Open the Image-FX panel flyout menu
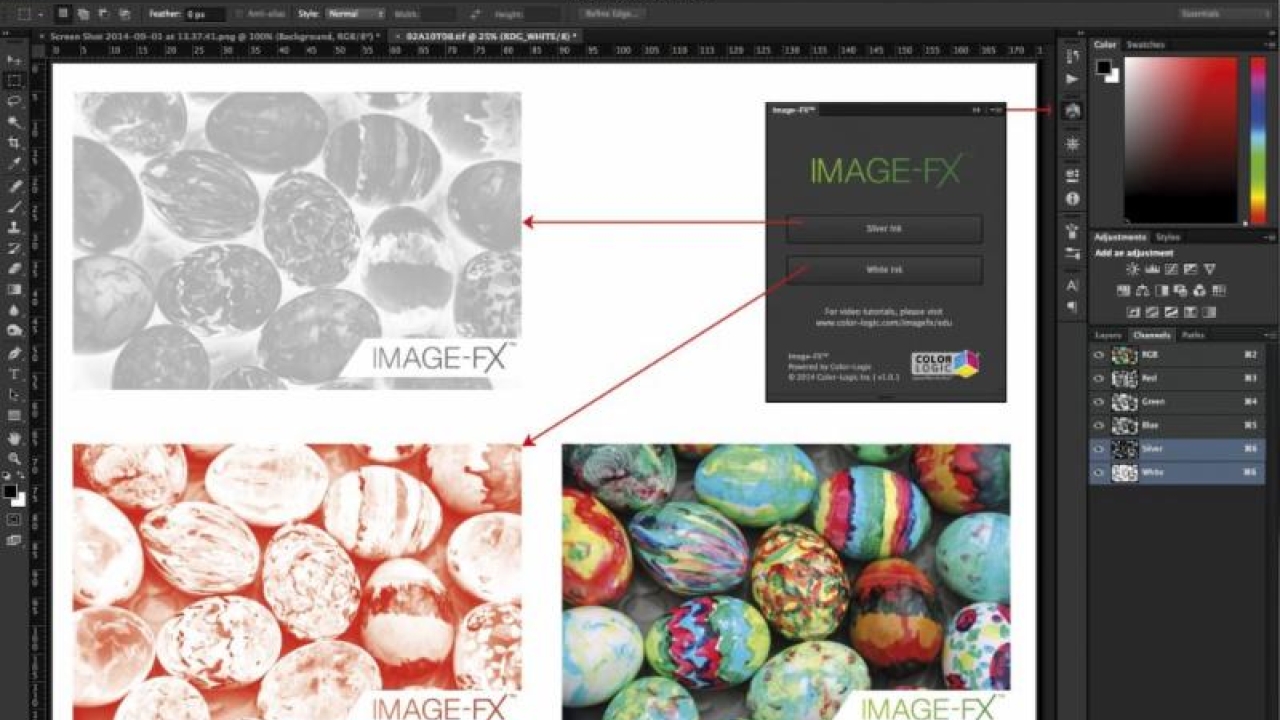Viewport: 1280px width, 720px height. [x=996, y=110]
